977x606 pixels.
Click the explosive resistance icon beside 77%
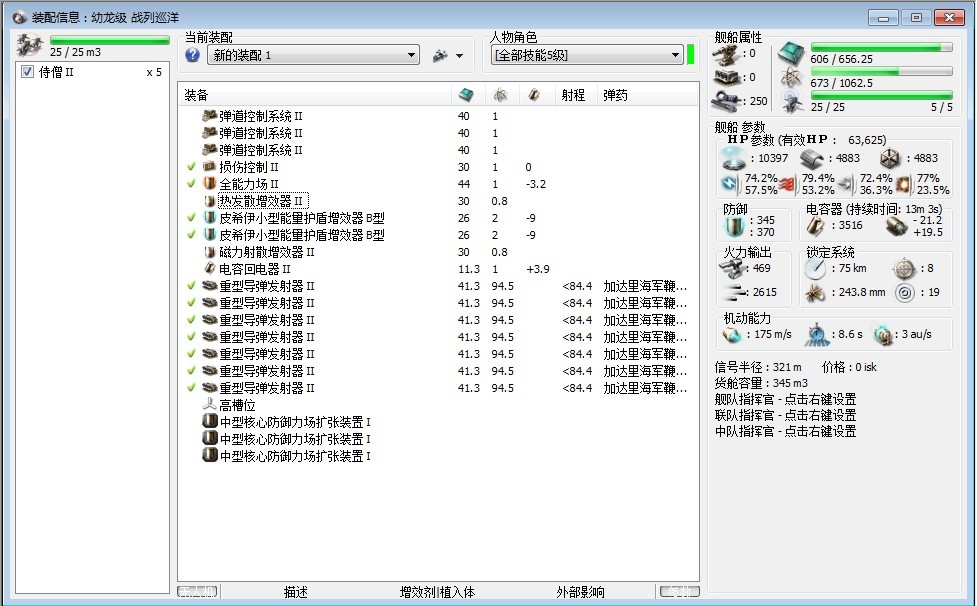point(904,184)
